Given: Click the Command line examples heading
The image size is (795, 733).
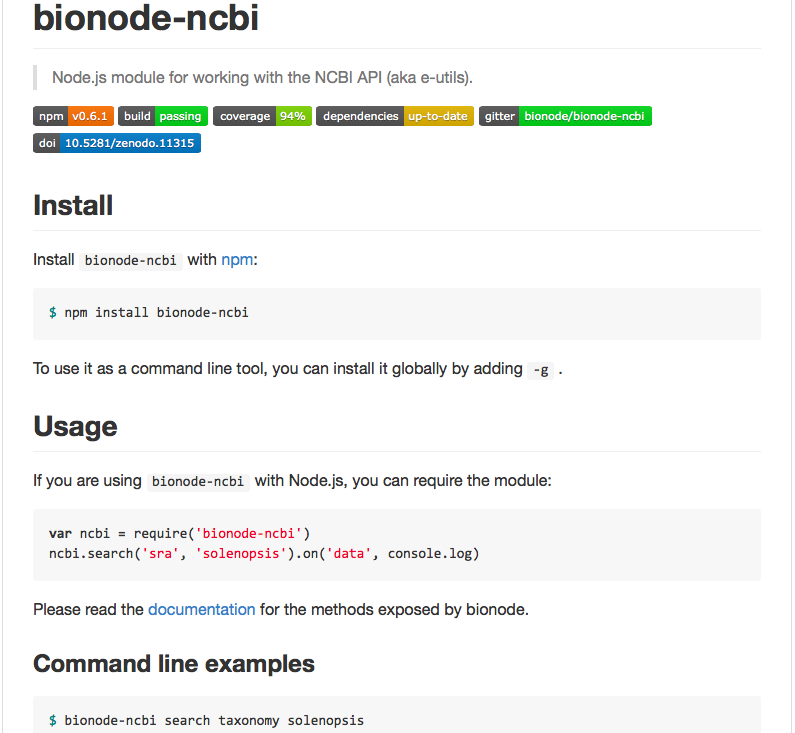Looking at the screenshot, I should [174, 664].
